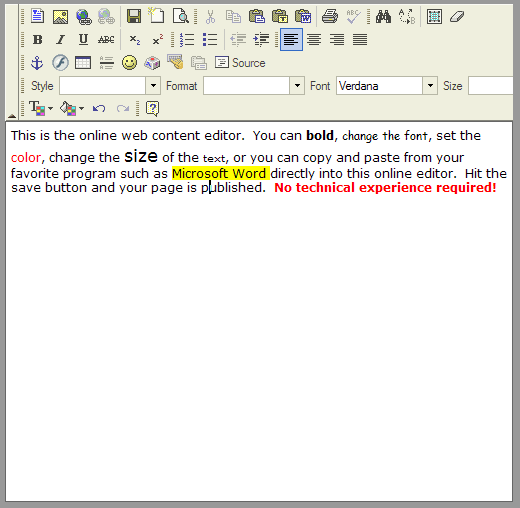520x508 pixels.
Task: Enable center text alignment
Action: click(314, 40)
